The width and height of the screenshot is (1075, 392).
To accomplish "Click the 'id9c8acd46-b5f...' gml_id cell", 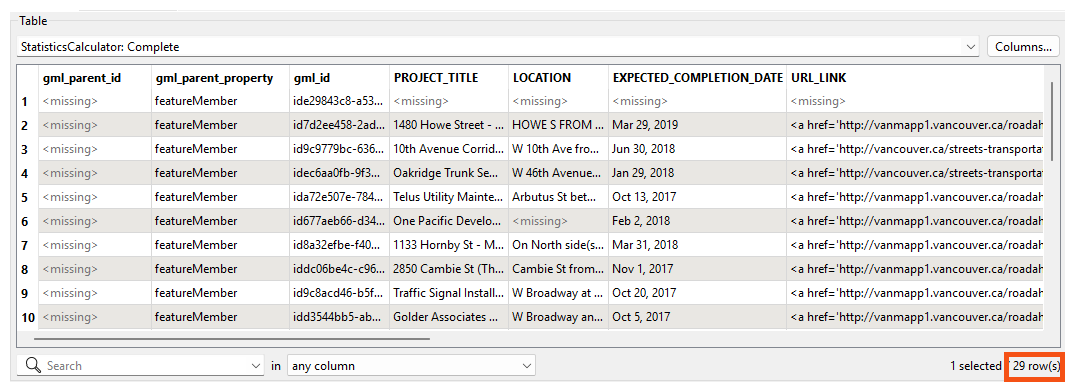I will tap(339, 293).
